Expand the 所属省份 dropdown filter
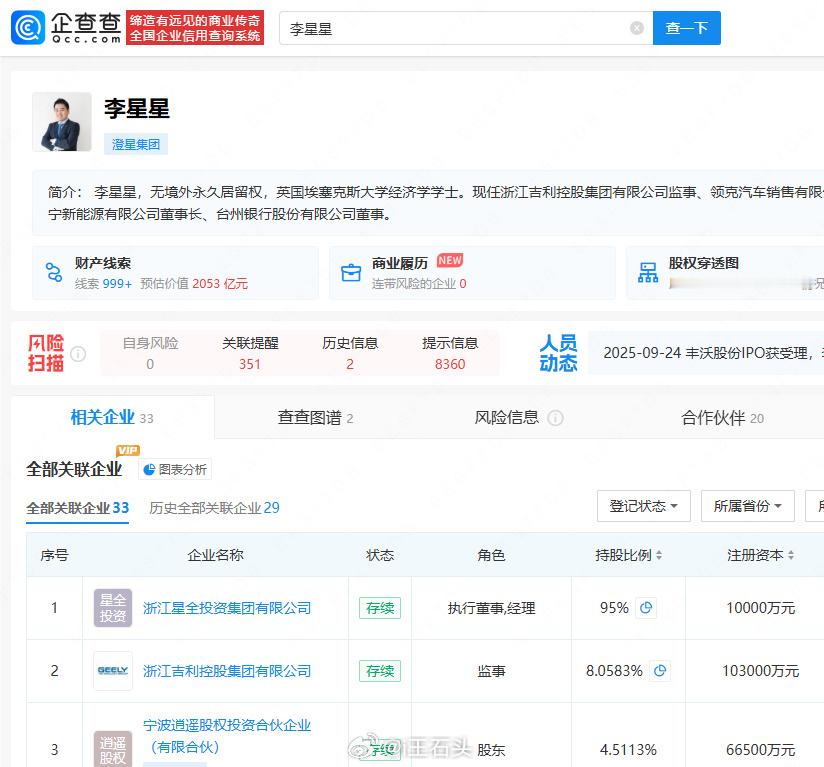Image resolution: width=824 pixels, height=767 pixels. tap(747, 506)
